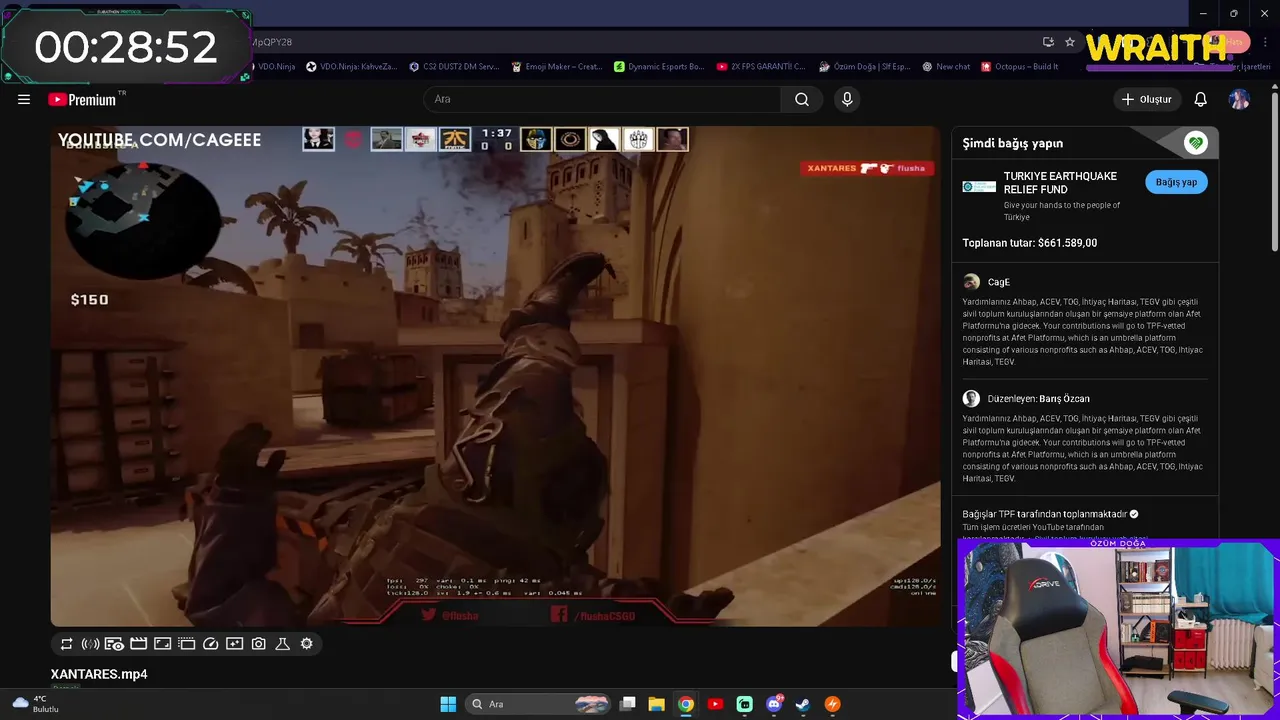Open the New chat bookmark
The image size is (1280, 720).
pos(946,67)
